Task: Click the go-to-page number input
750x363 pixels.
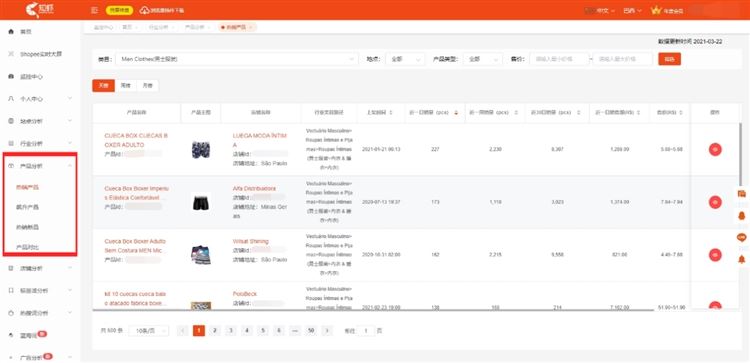Action: coord(366,330)
